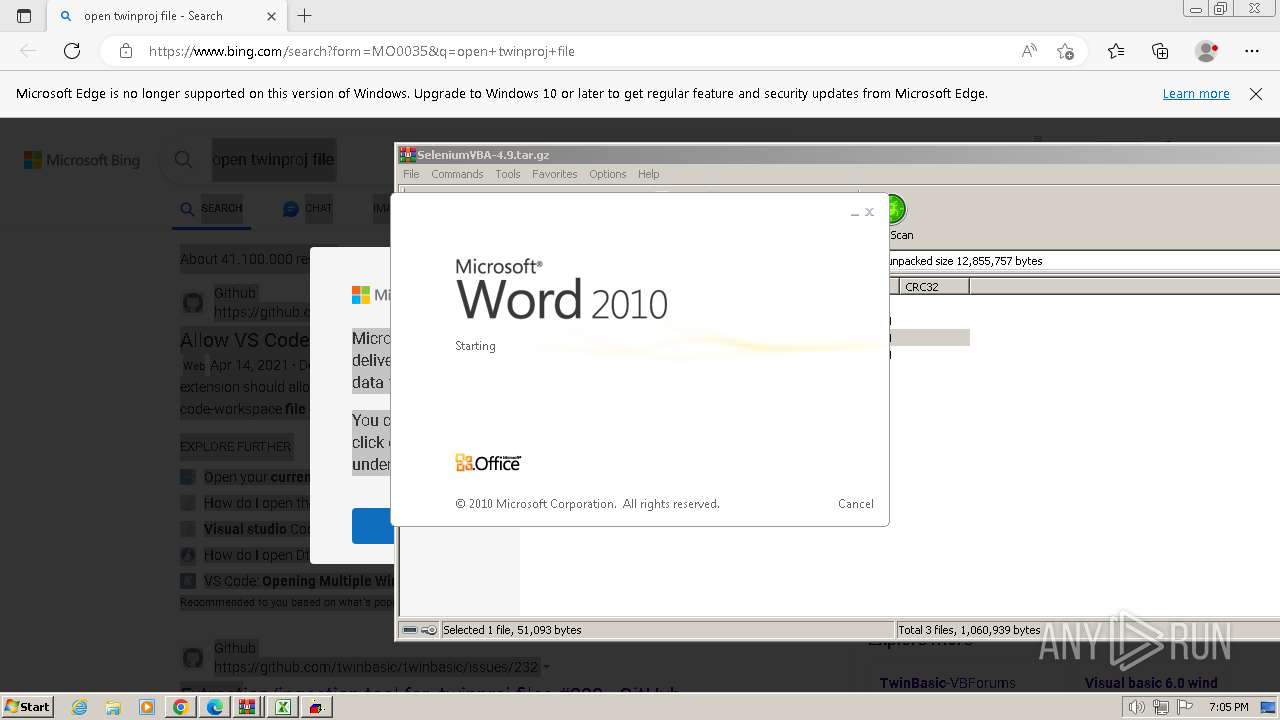
Task: Open Edge tab actions menu icon
Action: [x=24, y=16]
